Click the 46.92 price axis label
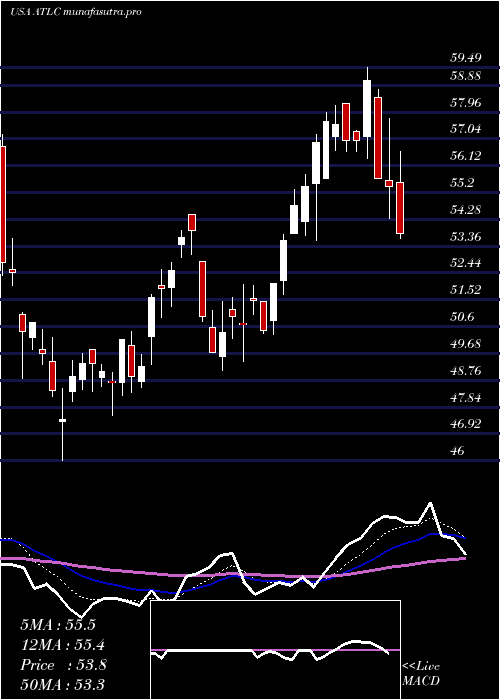The image size is (500, 700). pyautogui.click(x=465, y=424)
